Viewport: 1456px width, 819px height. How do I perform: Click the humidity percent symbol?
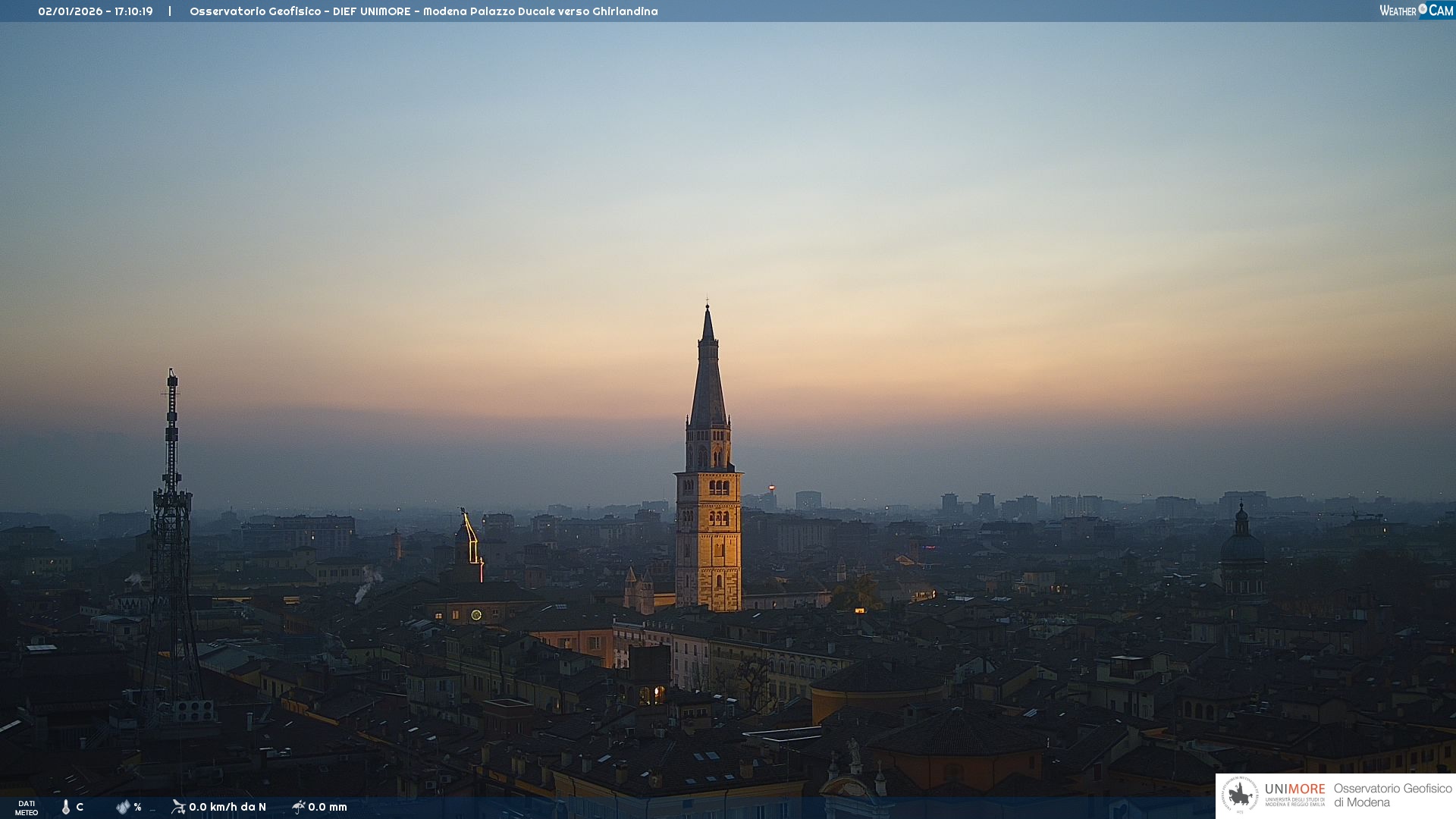pyautogui.click(x=137, y=807)
